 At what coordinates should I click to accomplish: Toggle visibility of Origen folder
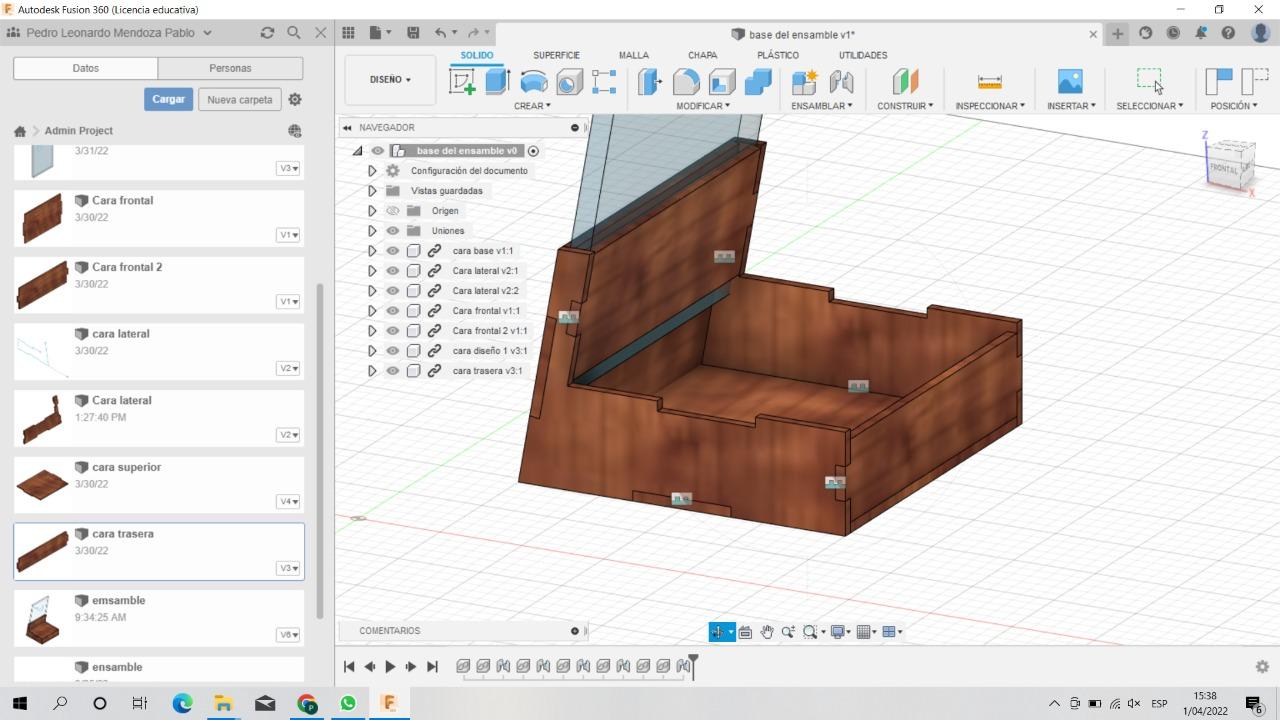[x=393, y=211]
